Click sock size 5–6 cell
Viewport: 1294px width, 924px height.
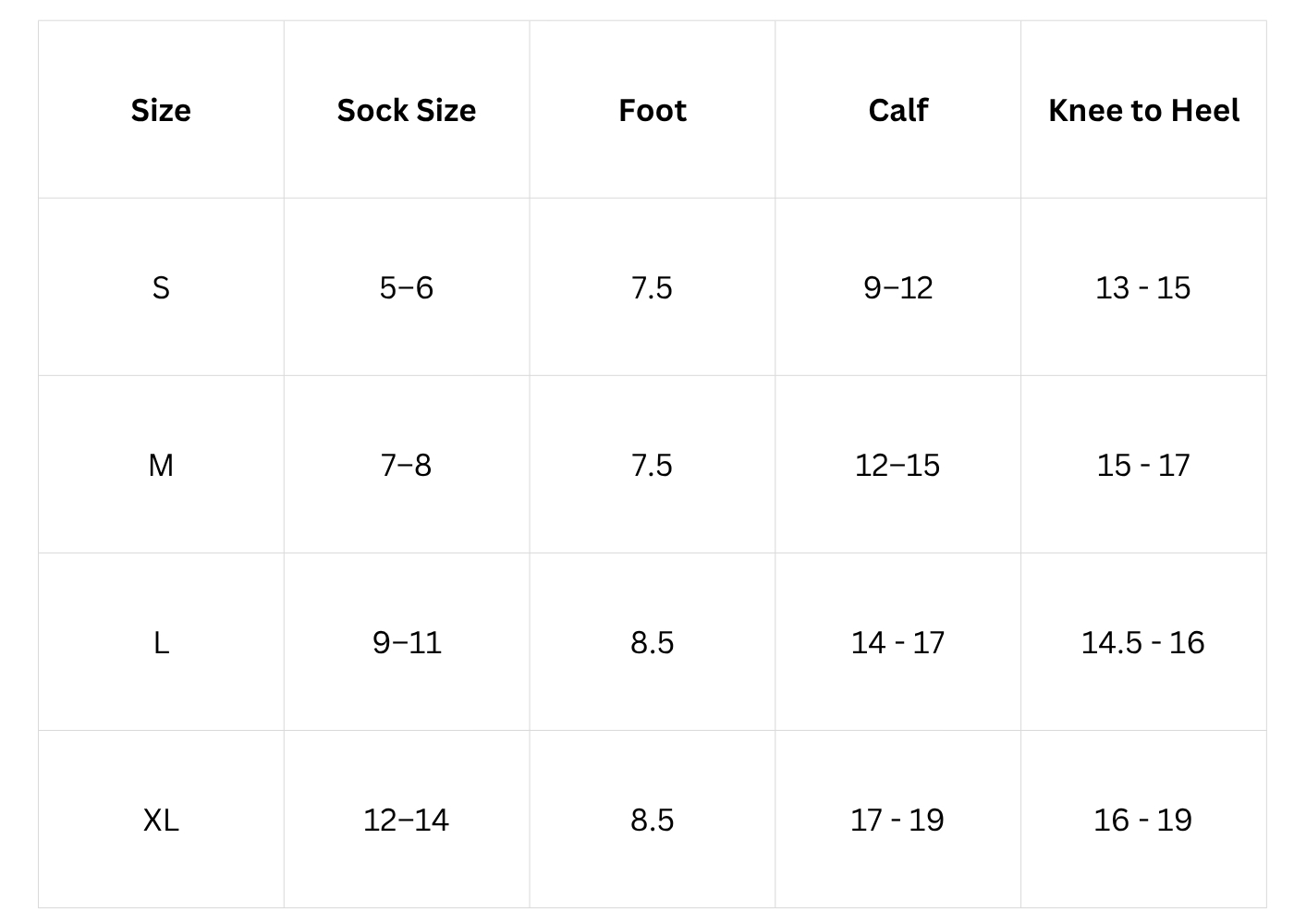point(407,287)
